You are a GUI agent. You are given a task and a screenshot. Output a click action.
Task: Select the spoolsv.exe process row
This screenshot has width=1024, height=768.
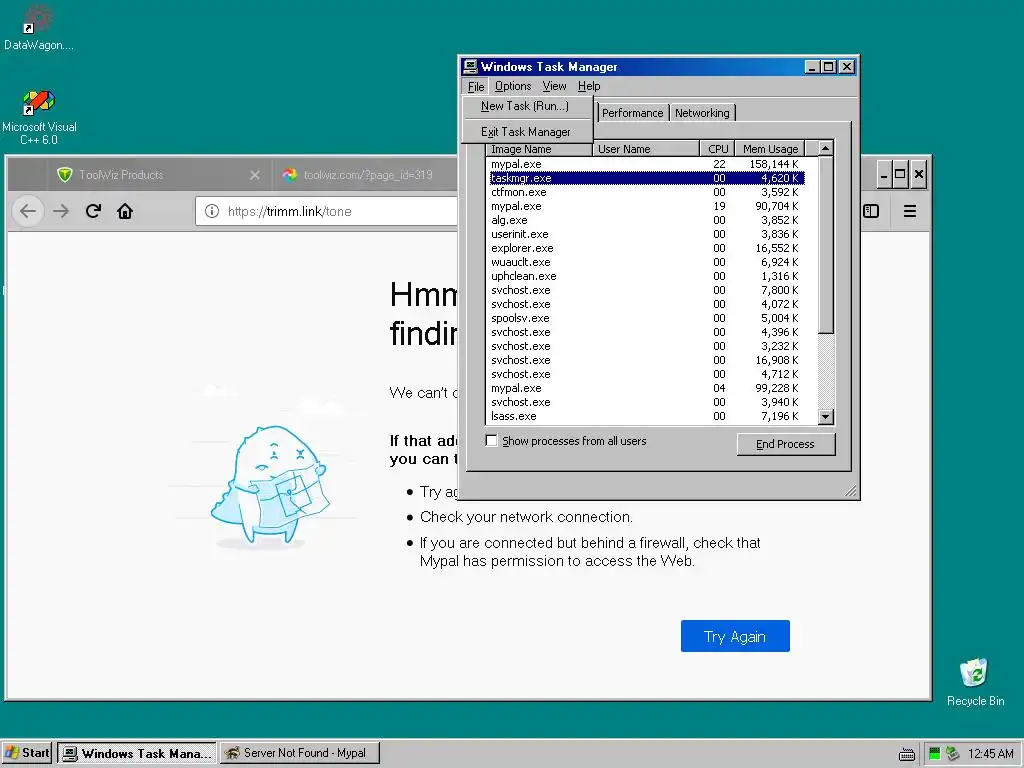pos(647,318)
